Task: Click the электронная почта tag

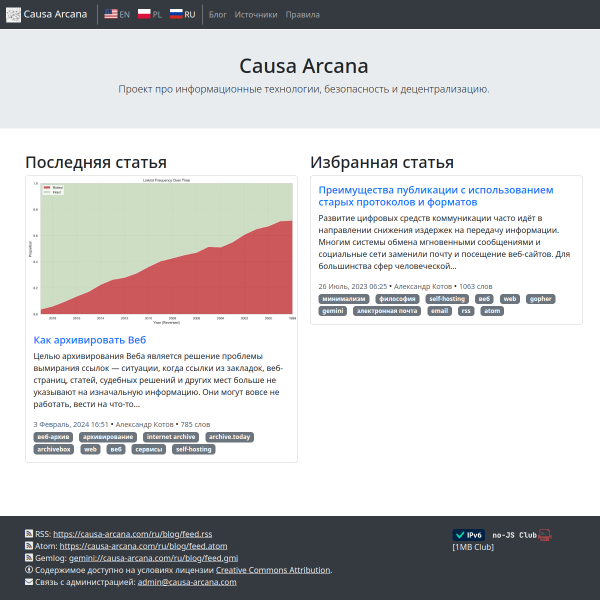Action: coord(387,311)
